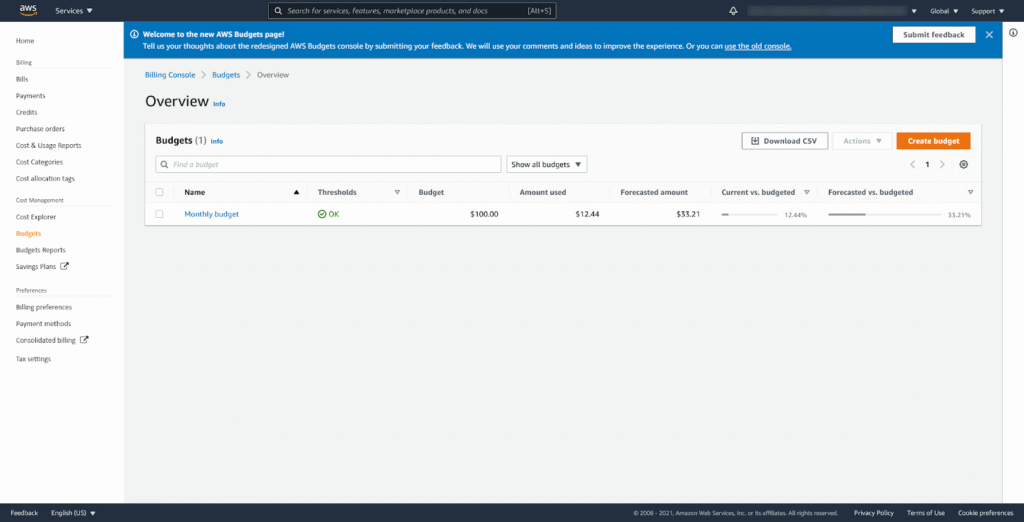Sort by Thresholds column arrow
This screenshot has width=1024, height=522.
pos(397,193)
